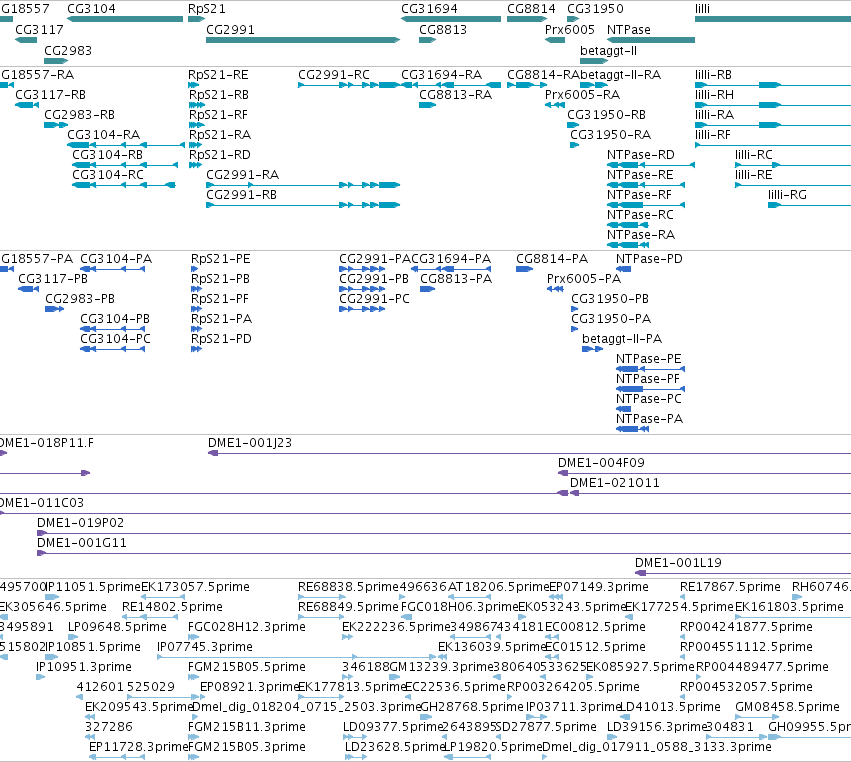The width and height of the screenshot is (851, 762).
Task: Open the LD23628.5prime EST label
Action: tap(395, 747)
